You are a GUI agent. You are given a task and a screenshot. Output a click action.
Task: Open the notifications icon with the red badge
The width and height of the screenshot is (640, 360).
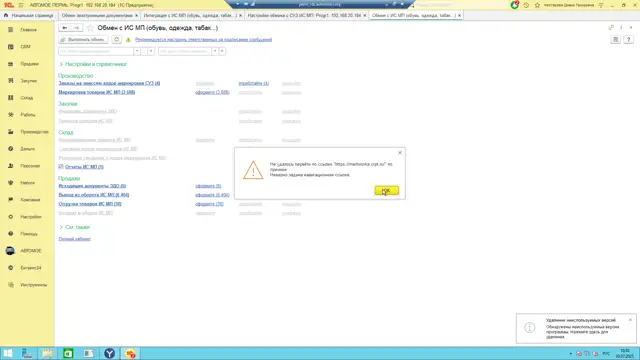[x=515, y=5]
